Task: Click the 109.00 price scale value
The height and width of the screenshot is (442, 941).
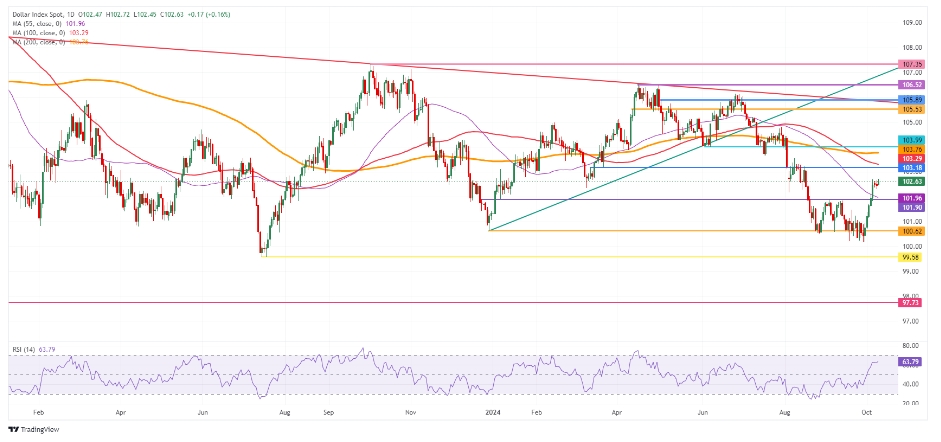Action: (x=912, y=23)
